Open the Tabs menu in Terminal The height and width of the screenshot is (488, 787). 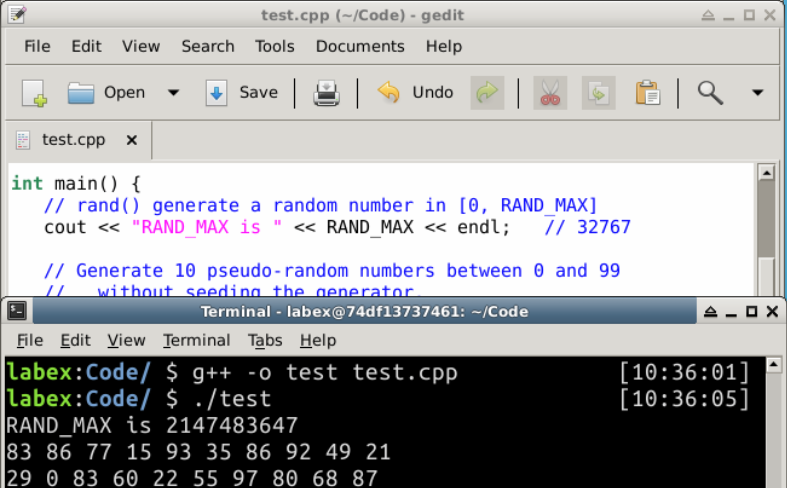click(265, 340)
